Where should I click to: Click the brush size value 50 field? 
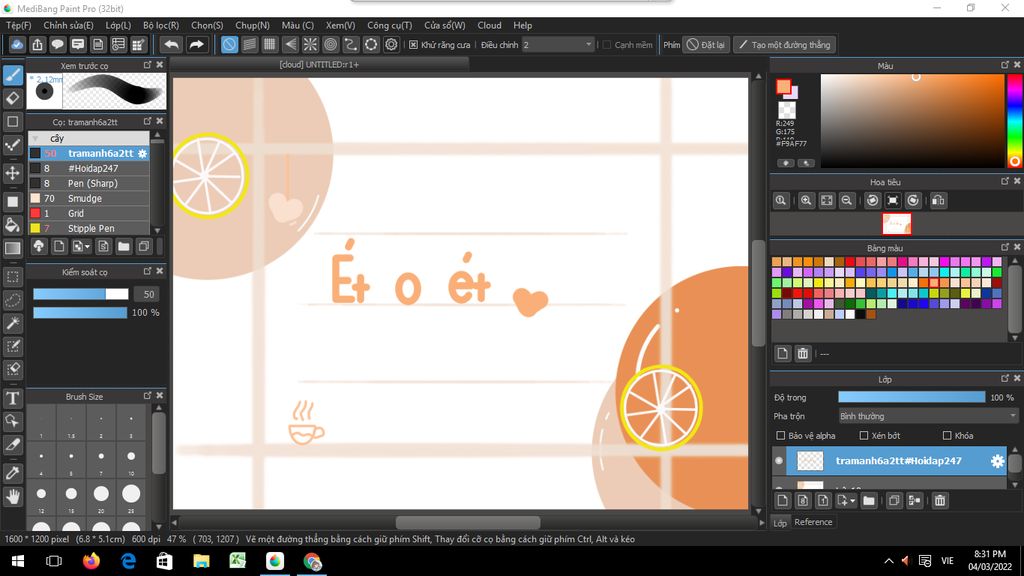tap(148, 295)
